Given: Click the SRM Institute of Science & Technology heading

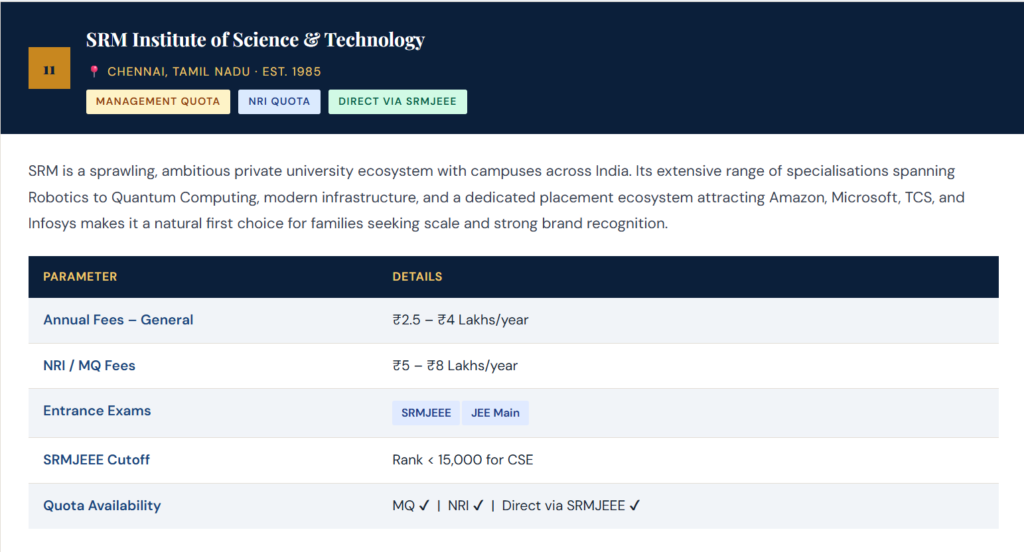Looking at the screenshot, I should (x=255, y=40).
